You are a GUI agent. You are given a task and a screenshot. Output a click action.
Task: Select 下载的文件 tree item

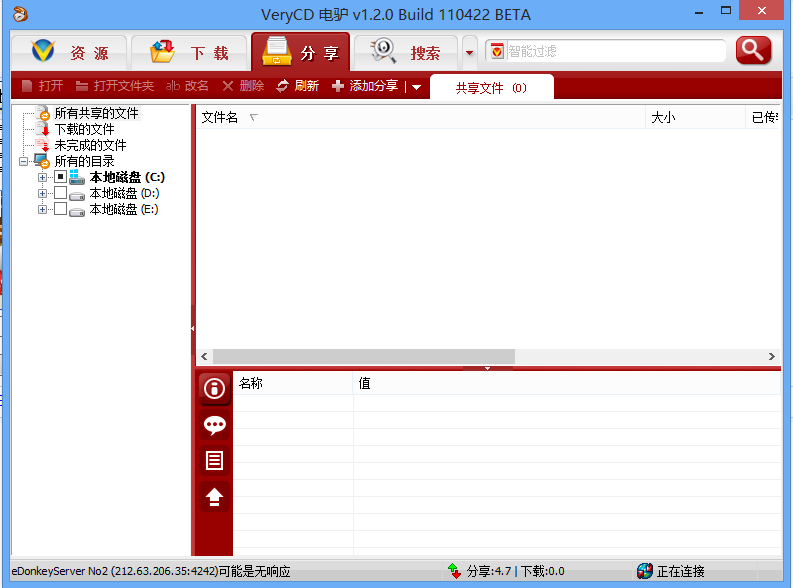click(x=84, y=129)
